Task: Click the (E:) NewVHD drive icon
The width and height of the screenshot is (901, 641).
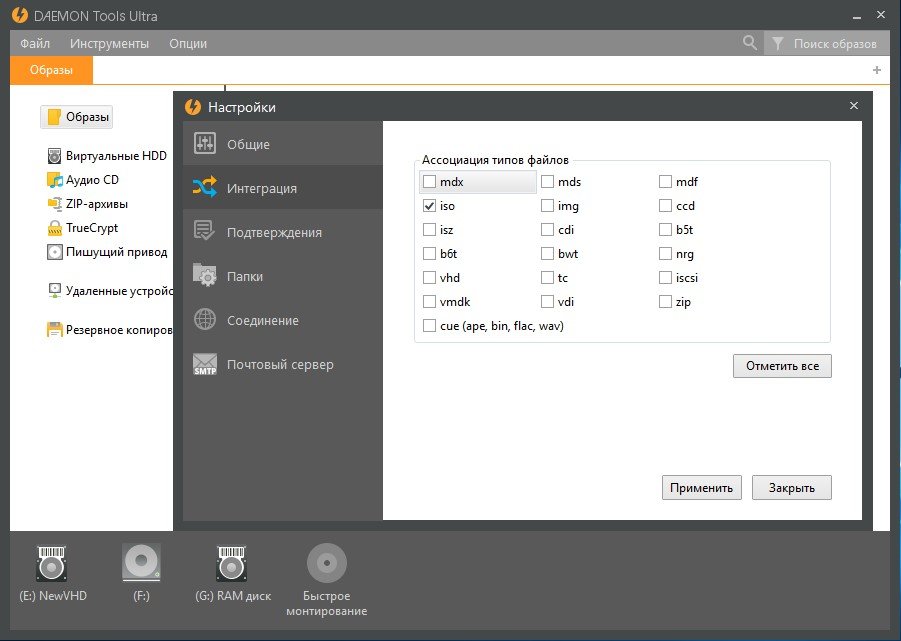Action: pyautogui.click(x=53, y=563)
